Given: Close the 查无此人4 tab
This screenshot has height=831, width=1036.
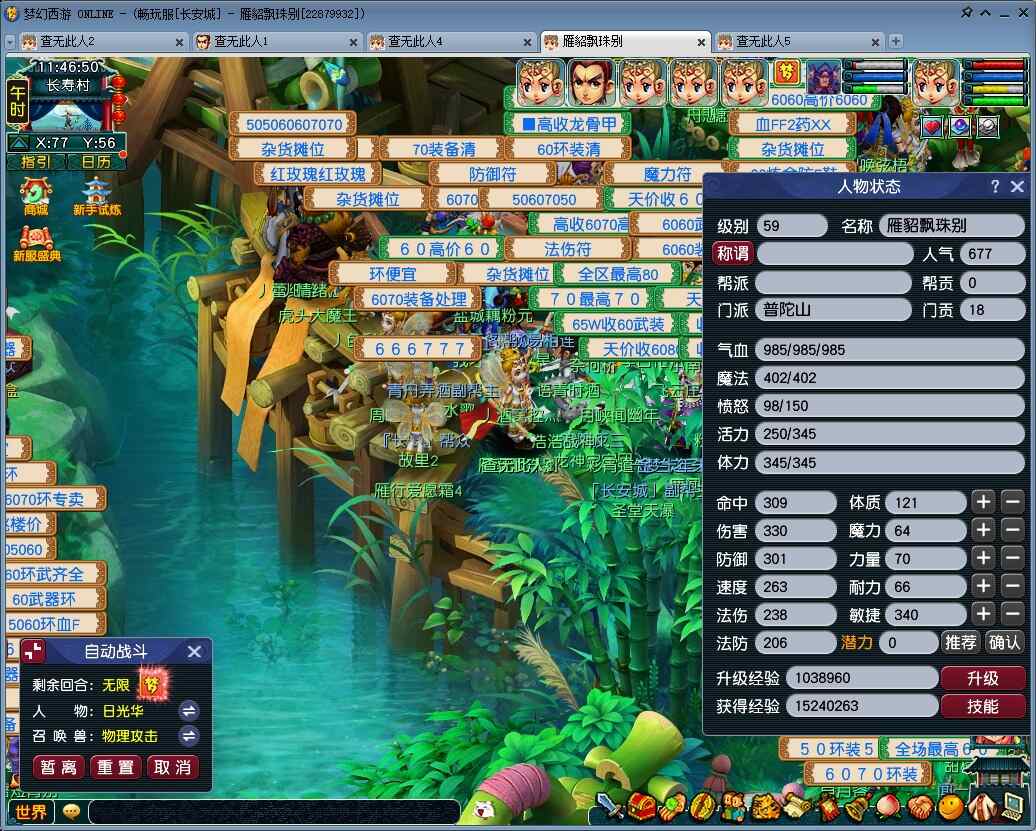Looking at the screenshot, I should click(x=527, y=42).
